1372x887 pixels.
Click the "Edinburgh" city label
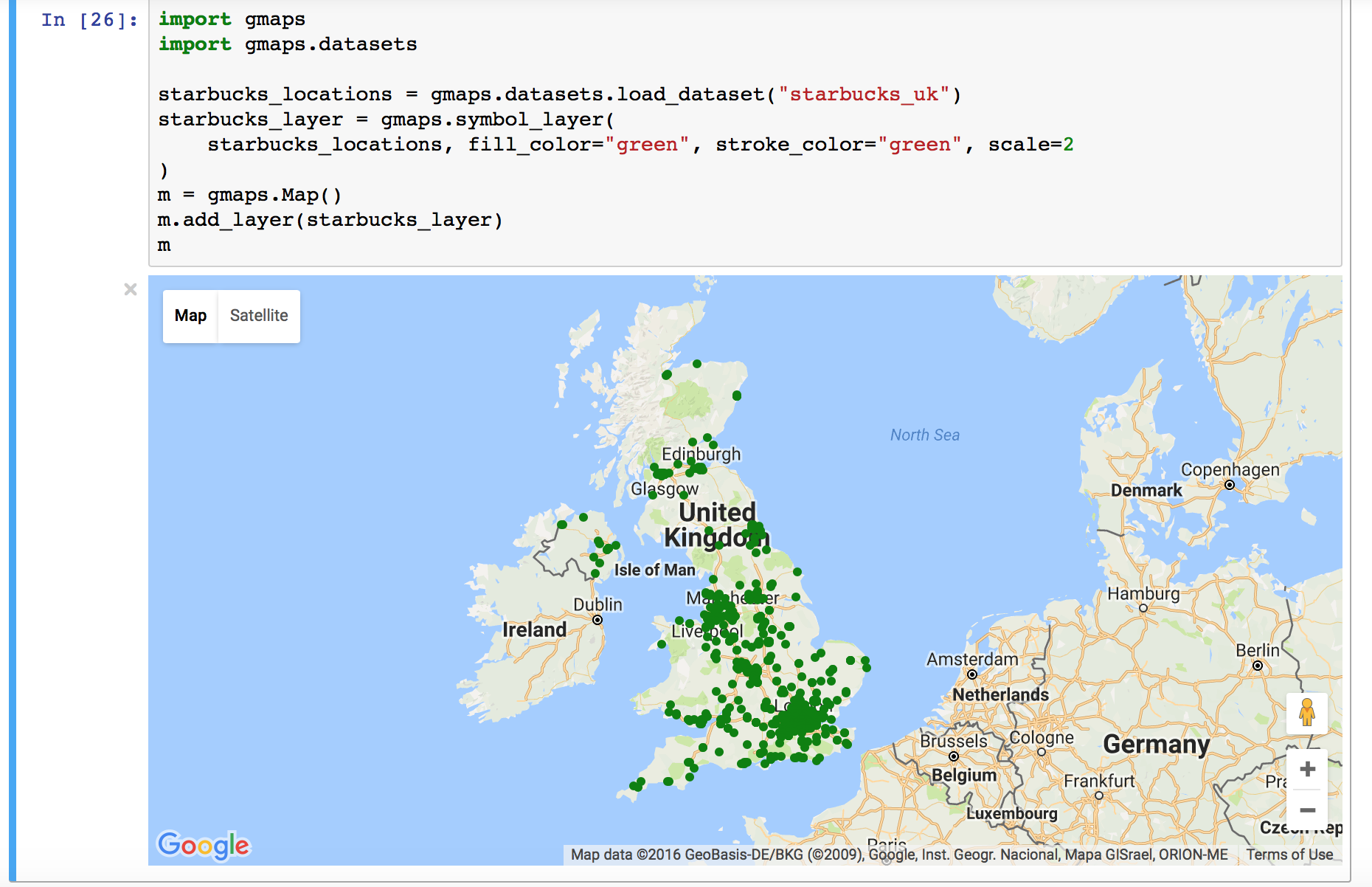coord(701,454)
